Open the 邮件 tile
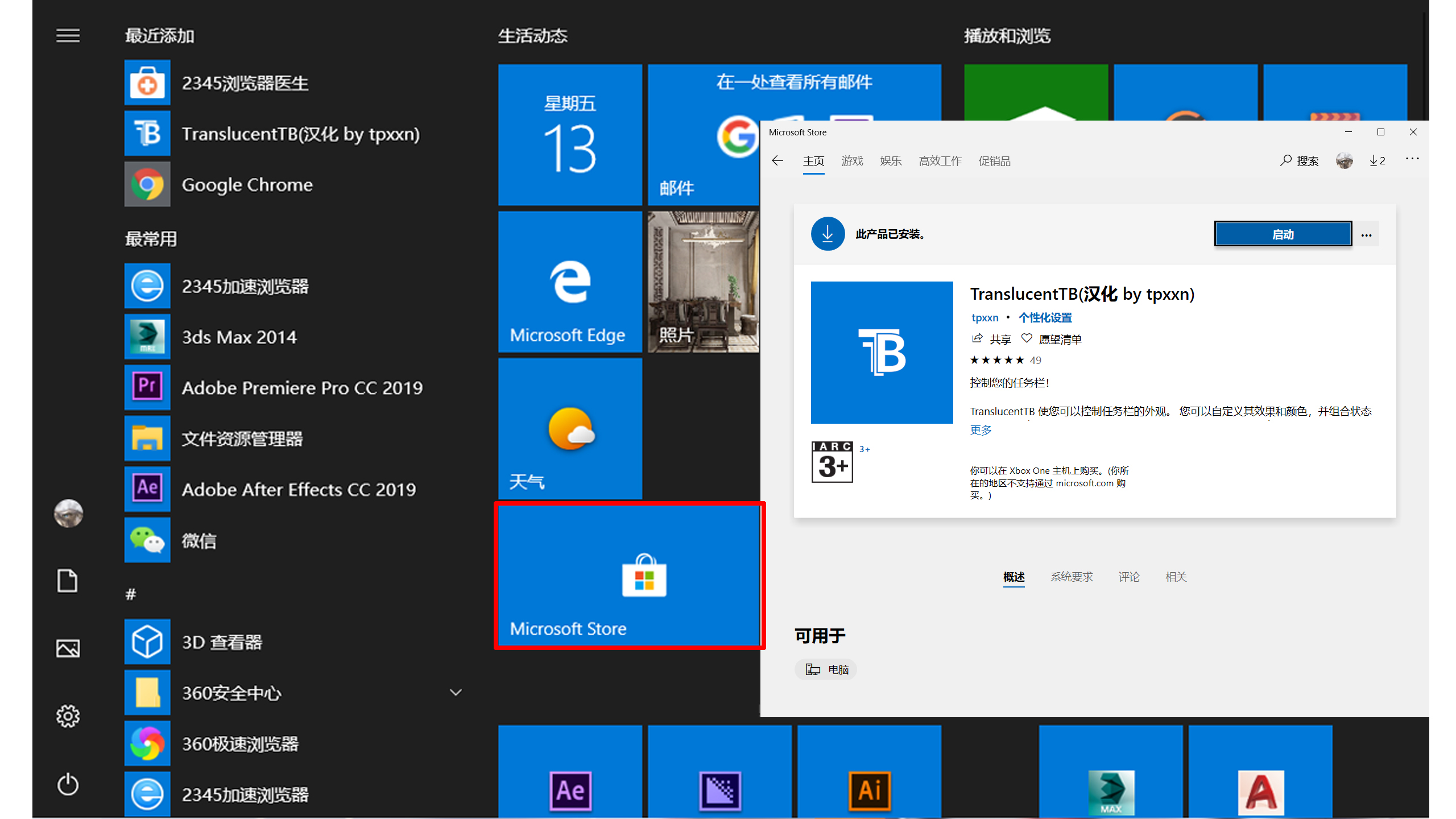Image resolution: width=1456 pixels, height=819 pixels. tap(703, 135)
